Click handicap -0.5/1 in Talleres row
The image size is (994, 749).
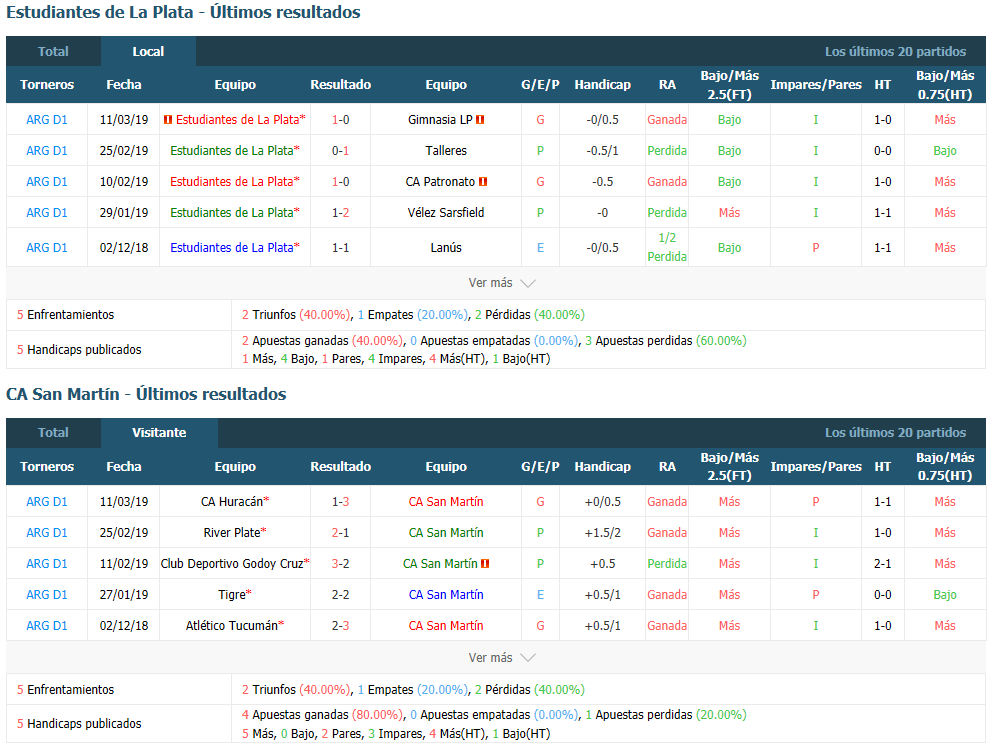point(602,151)
